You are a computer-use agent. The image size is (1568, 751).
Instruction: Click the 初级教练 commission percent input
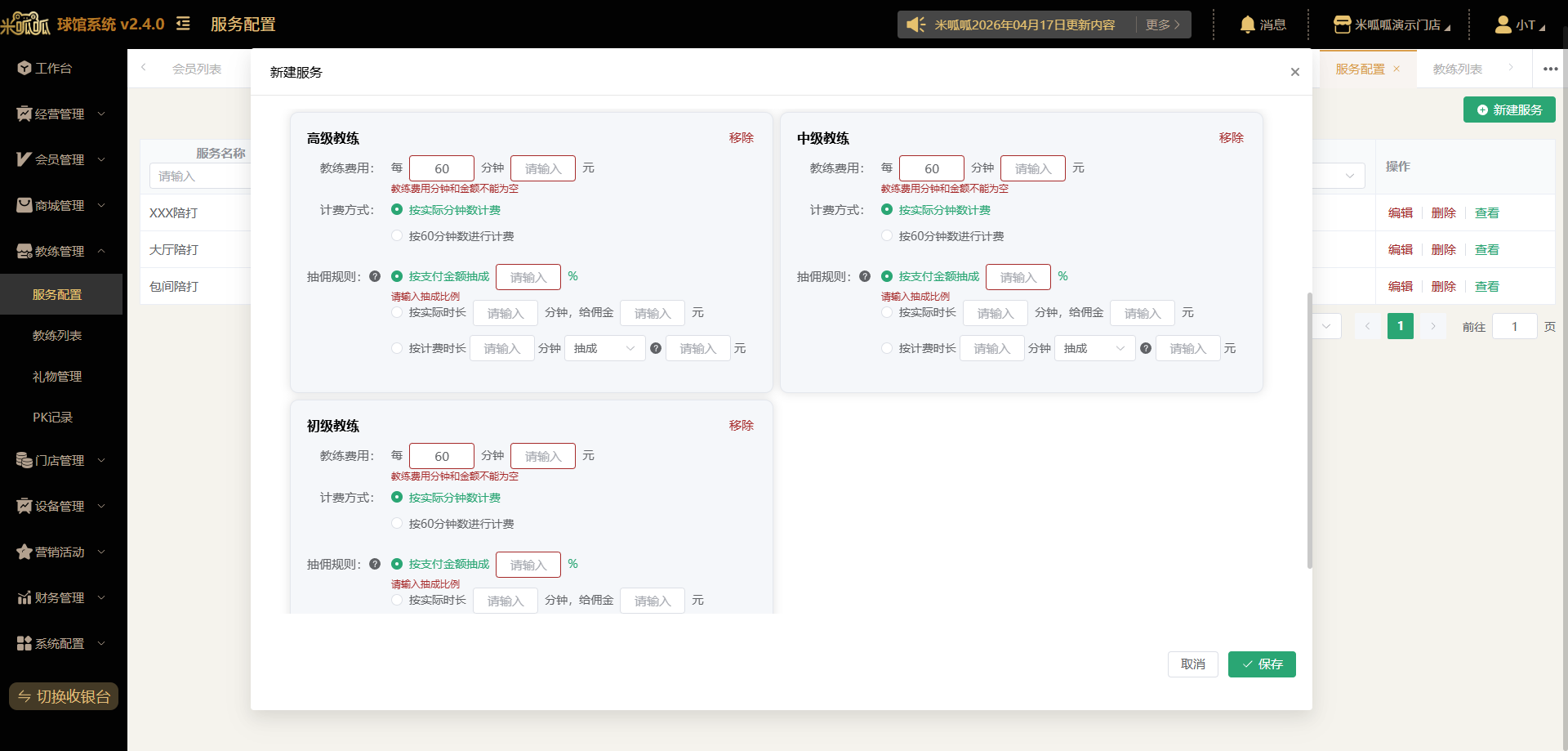(x=528, y=565)
